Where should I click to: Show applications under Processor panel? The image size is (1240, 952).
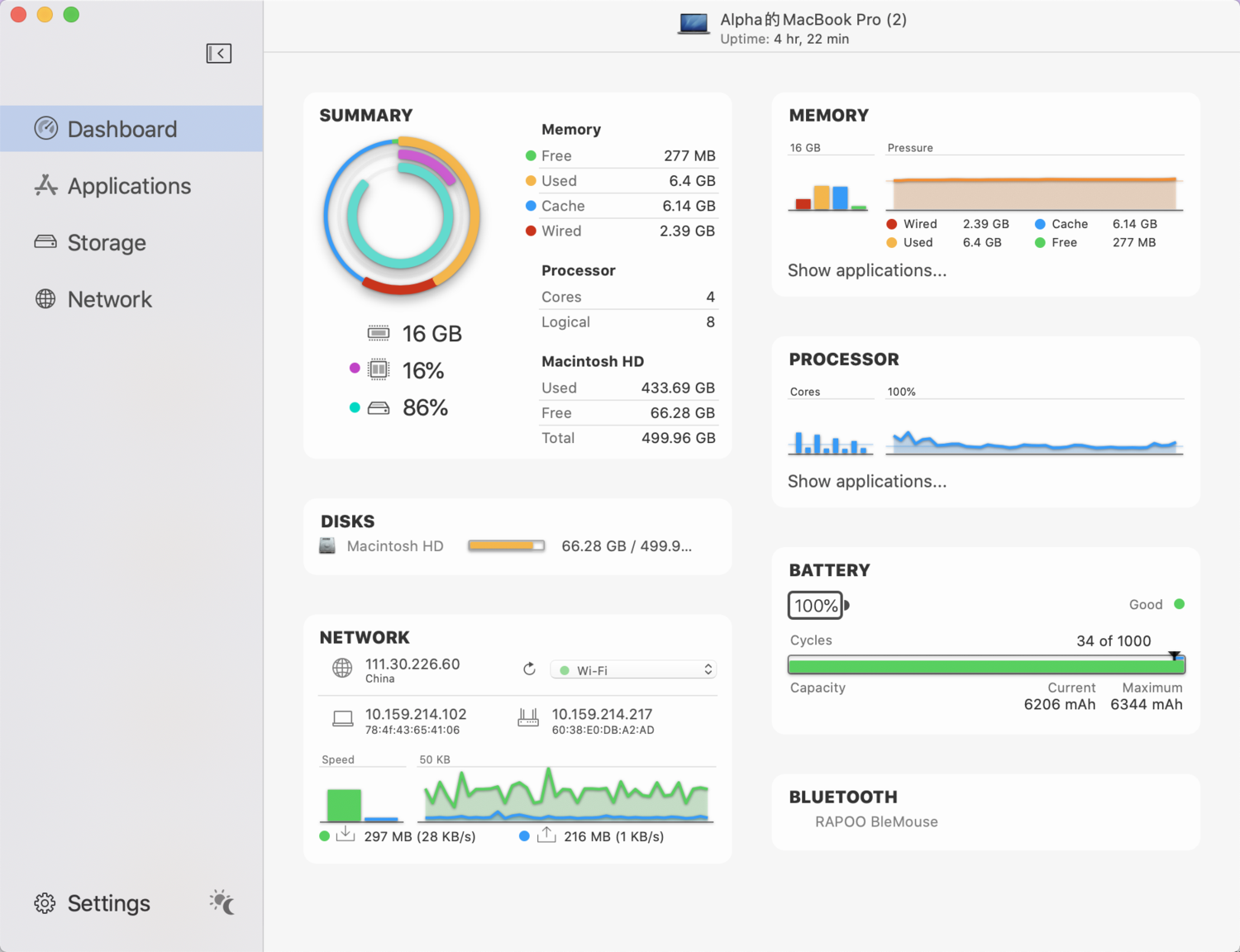tap(867, 481)
